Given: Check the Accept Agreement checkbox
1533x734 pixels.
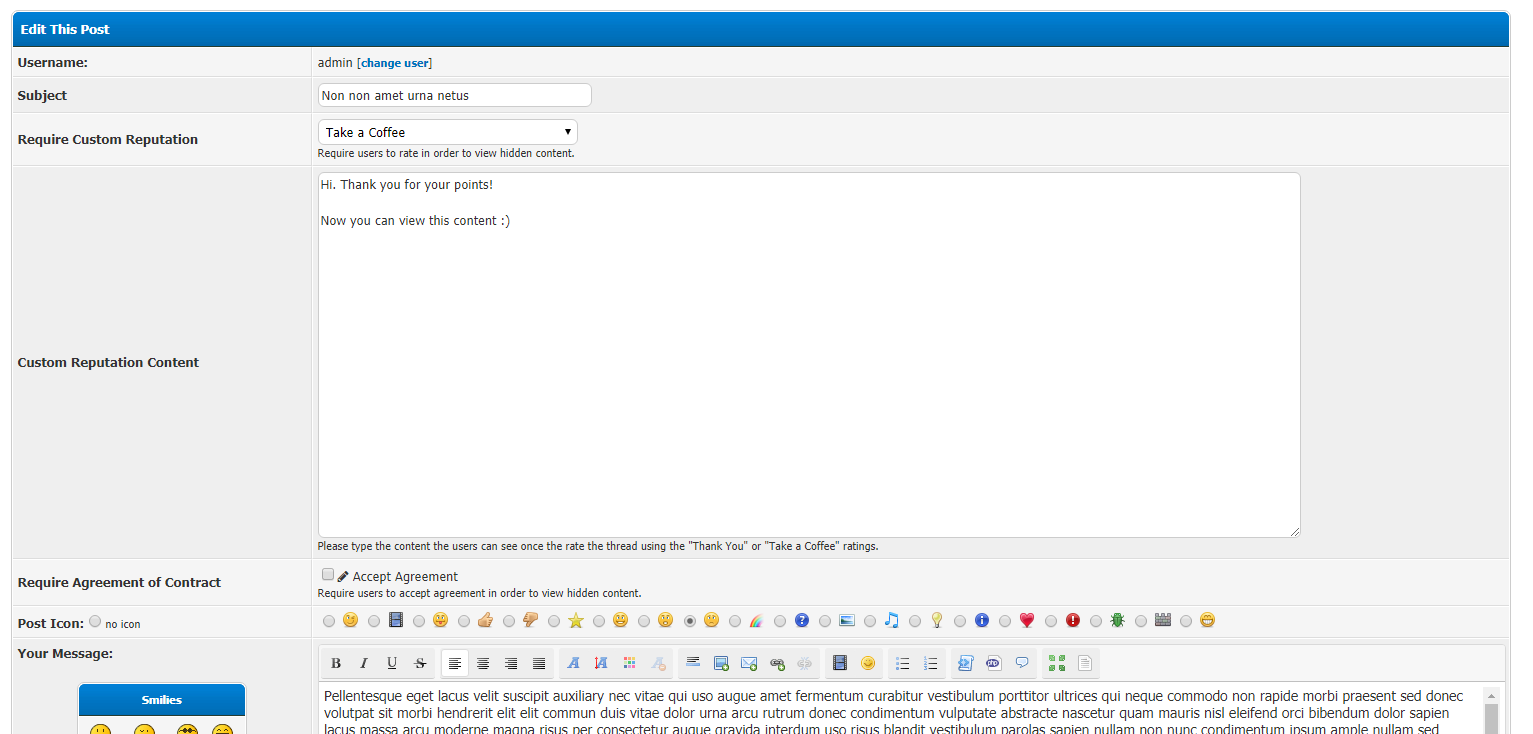Looking at the screenshot, I should pyautogui.click(x=328, y=575).
